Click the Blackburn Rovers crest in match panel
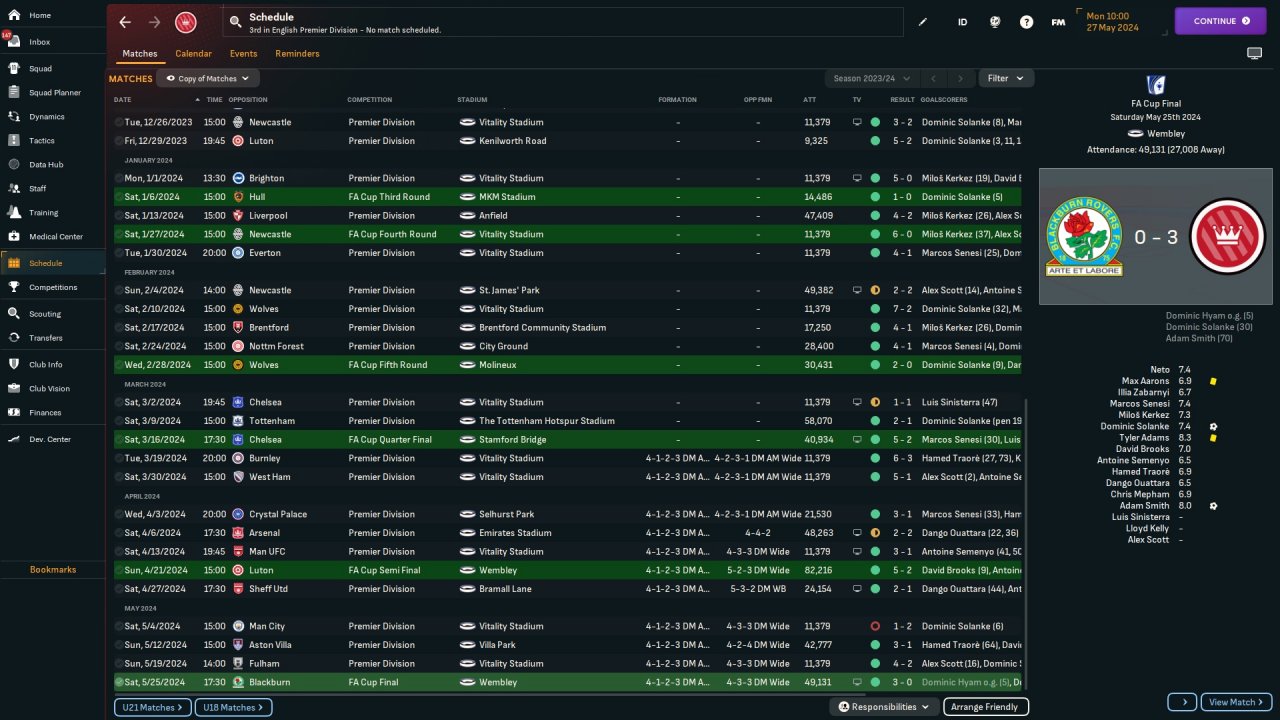Viewport: 1280px width, 720px height. 1083,237
